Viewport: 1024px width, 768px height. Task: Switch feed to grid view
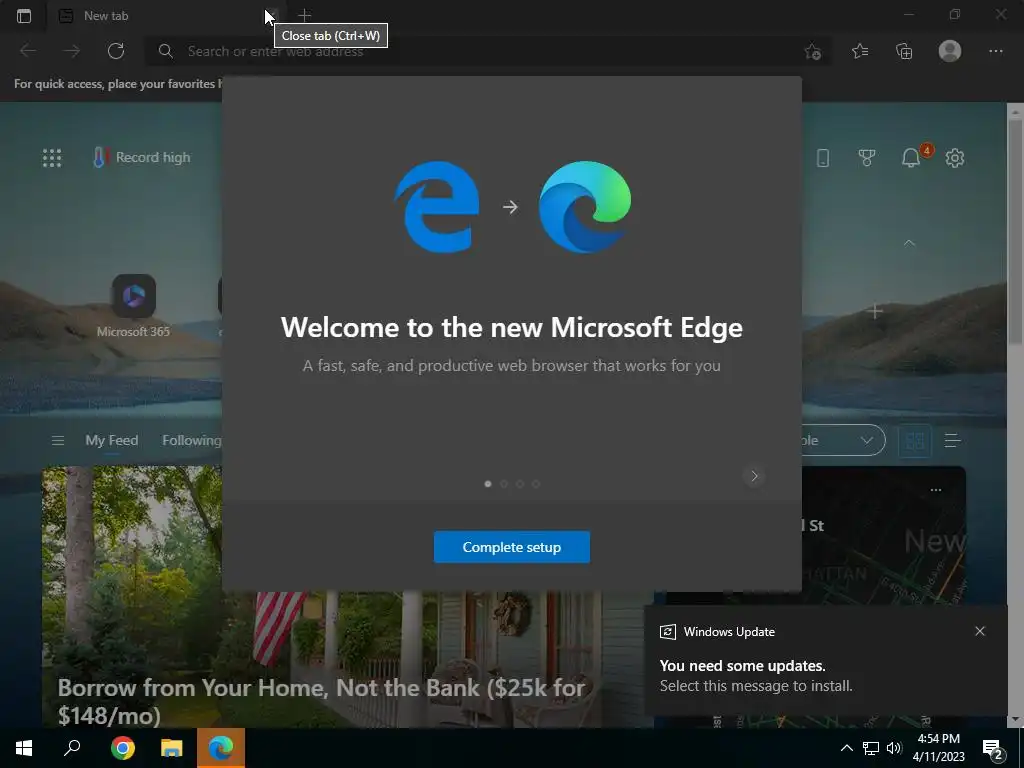[x=915, y=441]
